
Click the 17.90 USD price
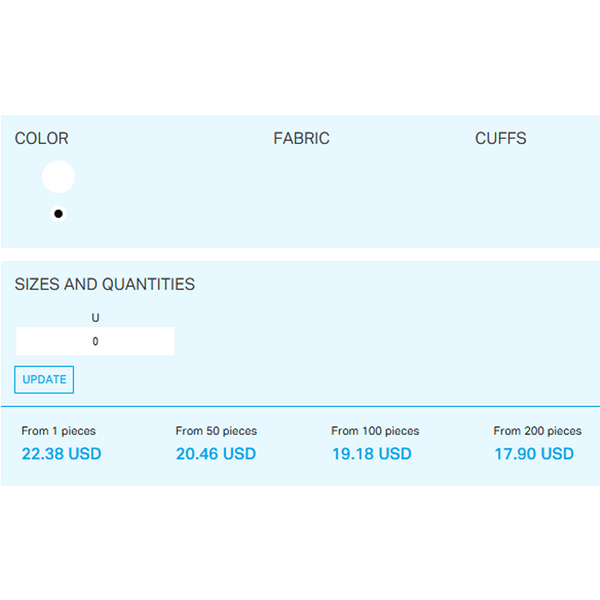click(534, 454)
